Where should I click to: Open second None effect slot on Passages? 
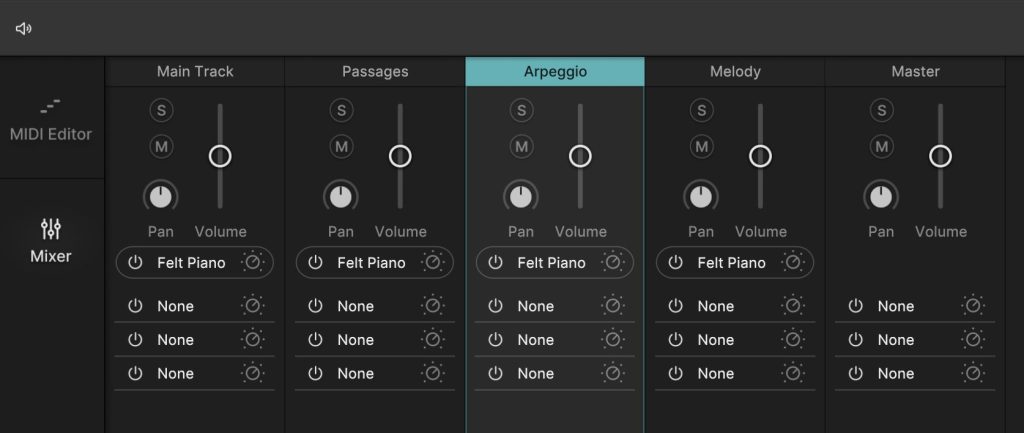[x=355, y=340]
